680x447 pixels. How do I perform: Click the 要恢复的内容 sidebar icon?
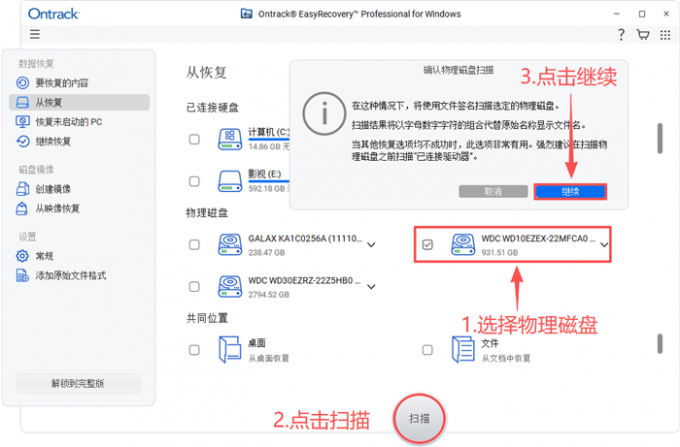click(23, 83)
